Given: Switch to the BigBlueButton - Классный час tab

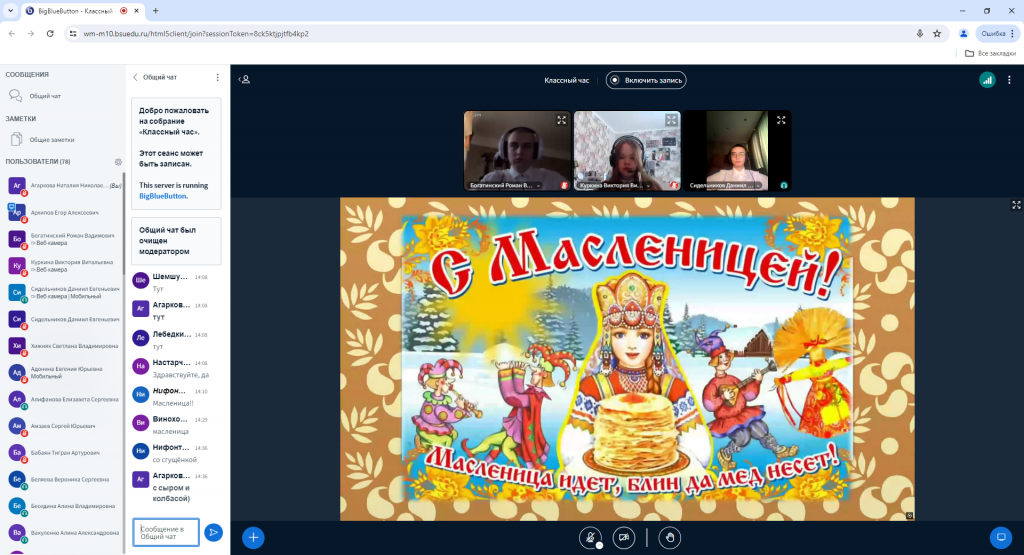Looking at the screenshot, I should [84, 11].
